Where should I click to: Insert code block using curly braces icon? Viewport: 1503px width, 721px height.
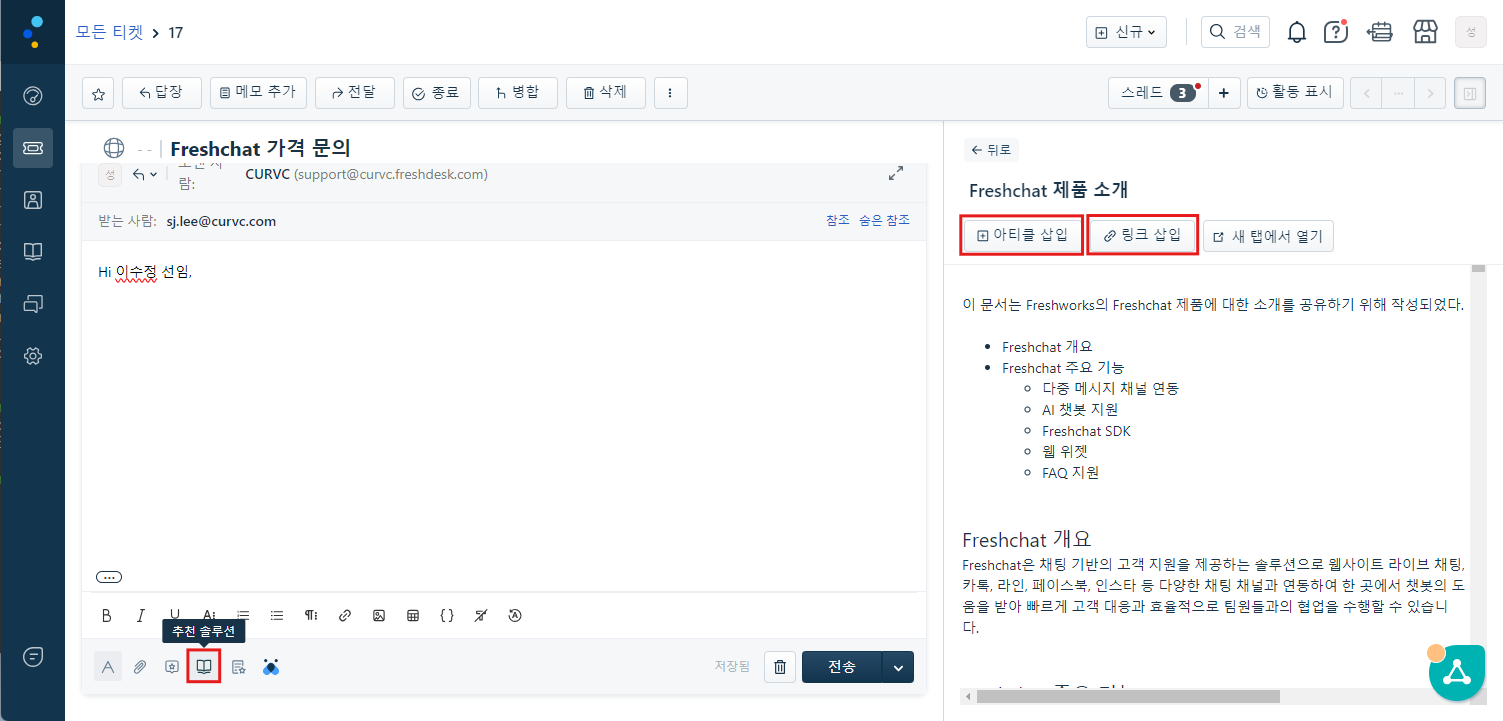coord(447,616)
